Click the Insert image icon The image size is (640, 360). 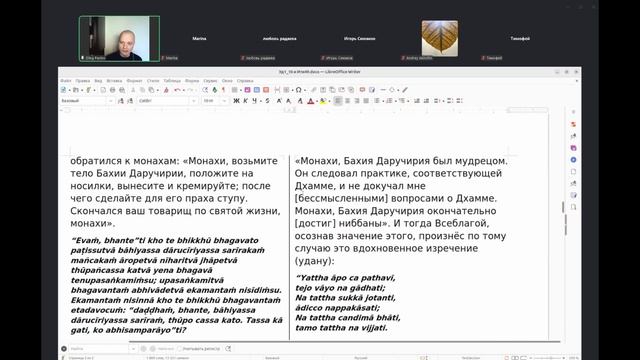[x=247, y=90]
